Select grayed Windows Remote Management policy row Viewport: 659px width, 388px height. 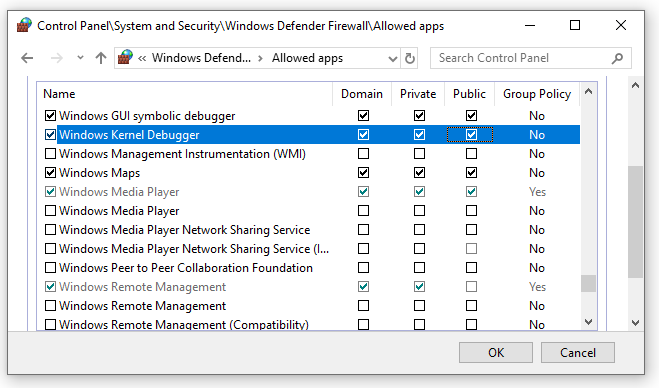pos(142,287)
